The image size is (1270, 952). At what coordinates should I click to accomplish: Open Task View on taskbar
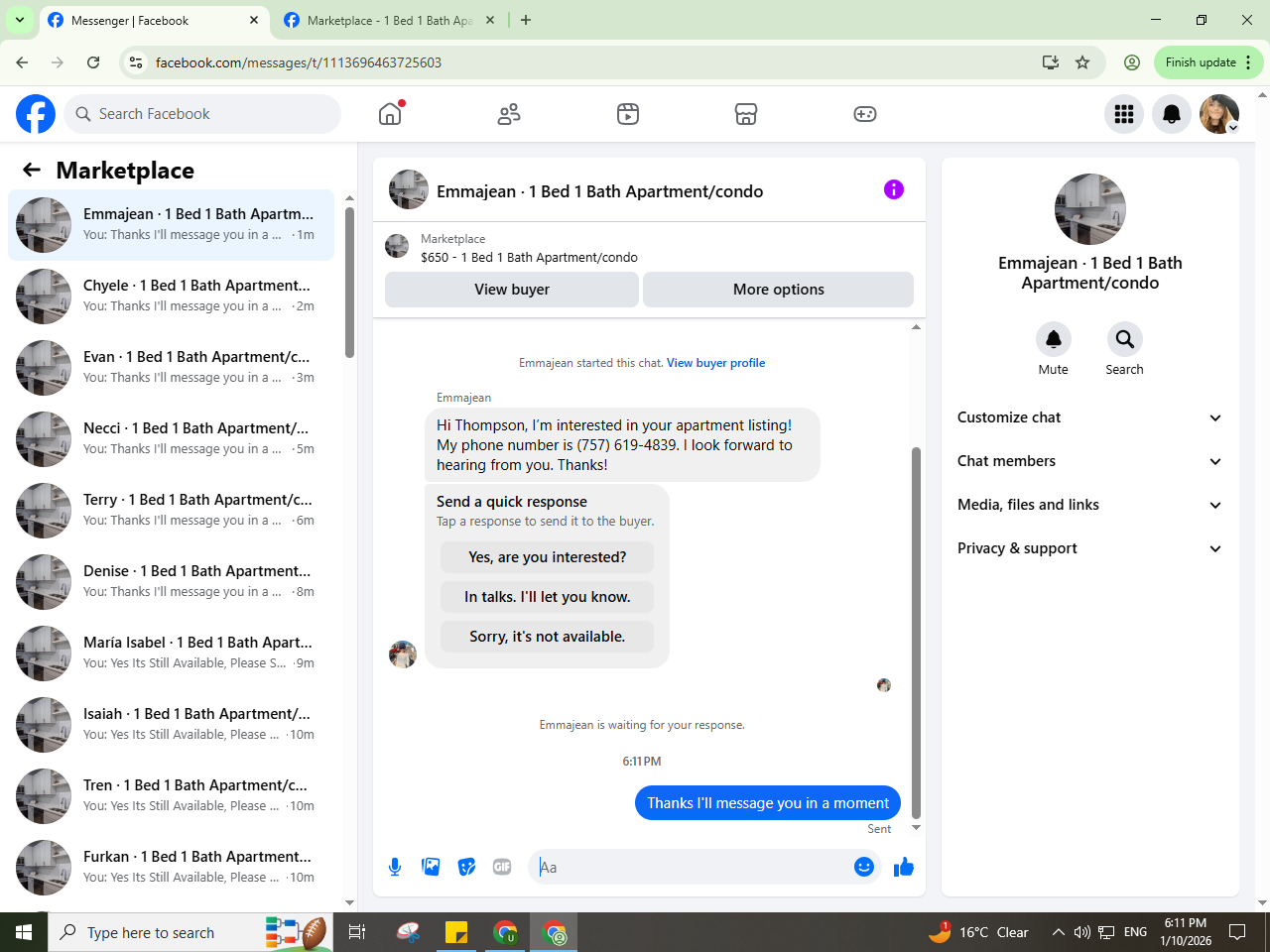click(357, 932)
